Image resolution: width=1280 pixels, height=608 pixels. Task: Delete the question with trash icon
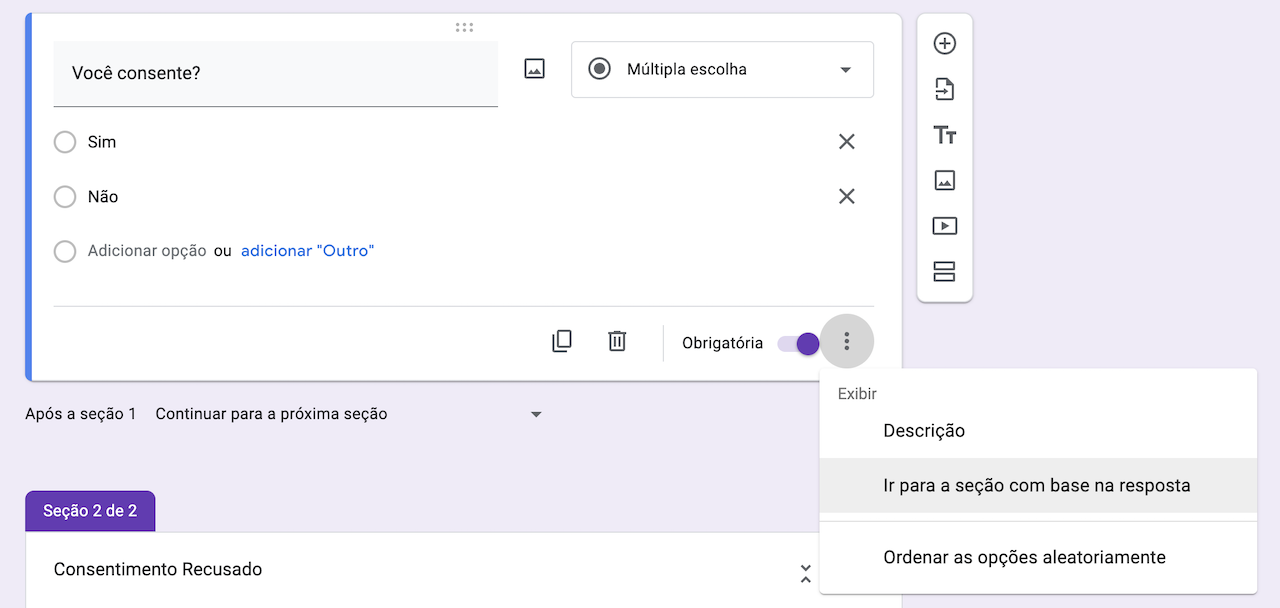coord(617,342)
